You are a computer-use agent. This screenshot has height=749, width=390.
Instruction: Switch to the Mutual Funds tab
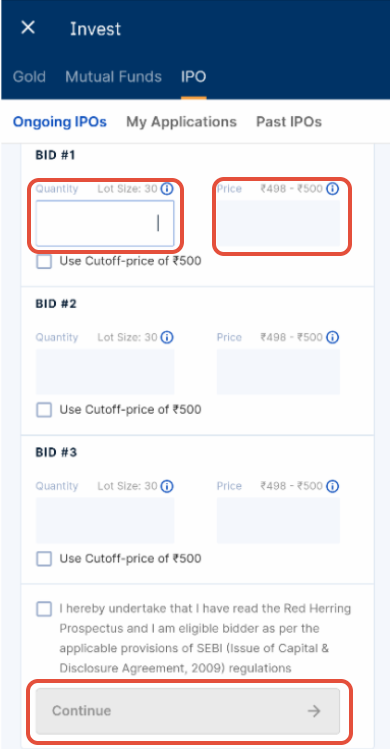click(x=113, y=77)
